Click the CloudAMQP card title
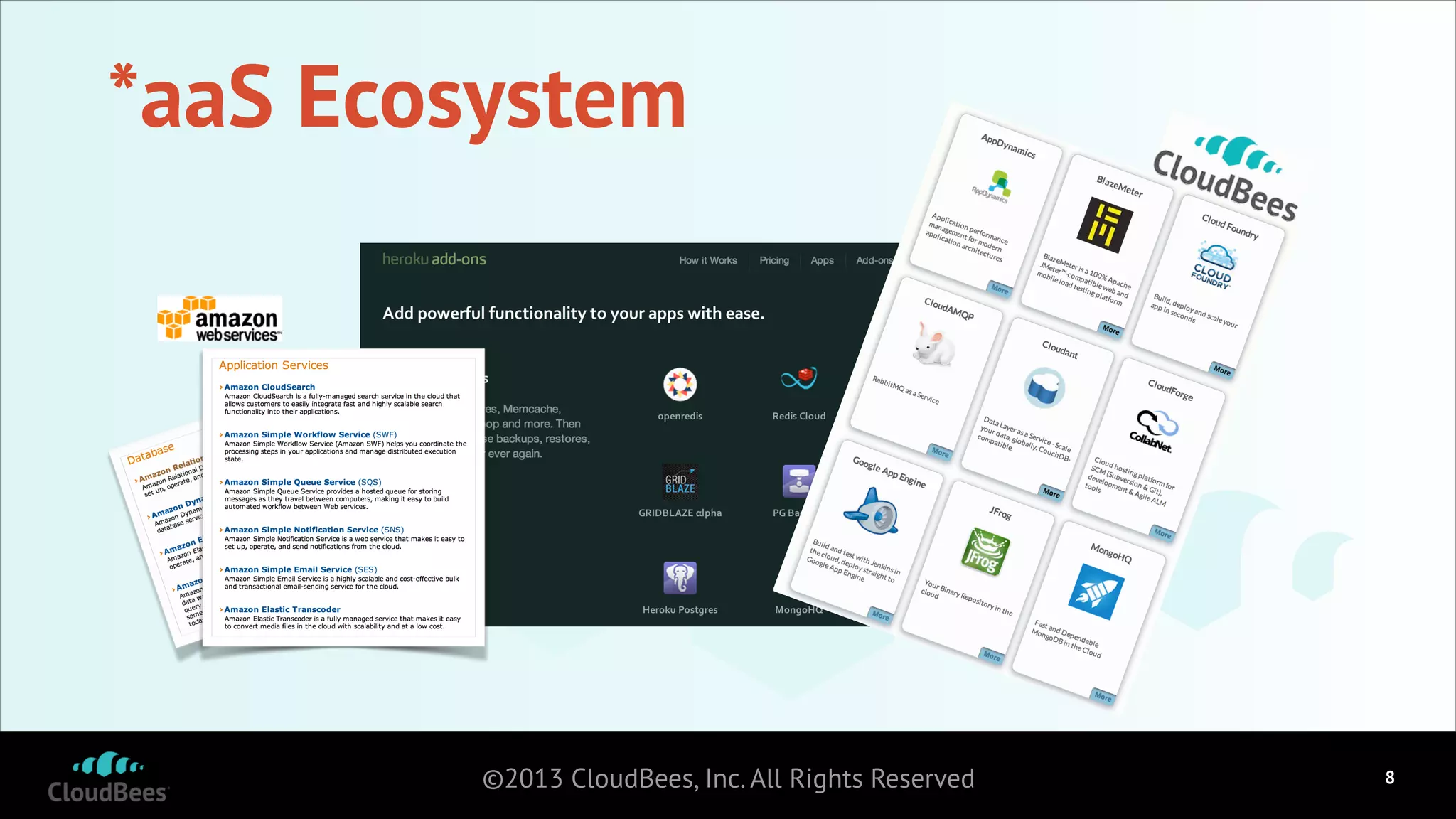The width and height of the screenshot is (1456, 819). click(x=948, y=309)
